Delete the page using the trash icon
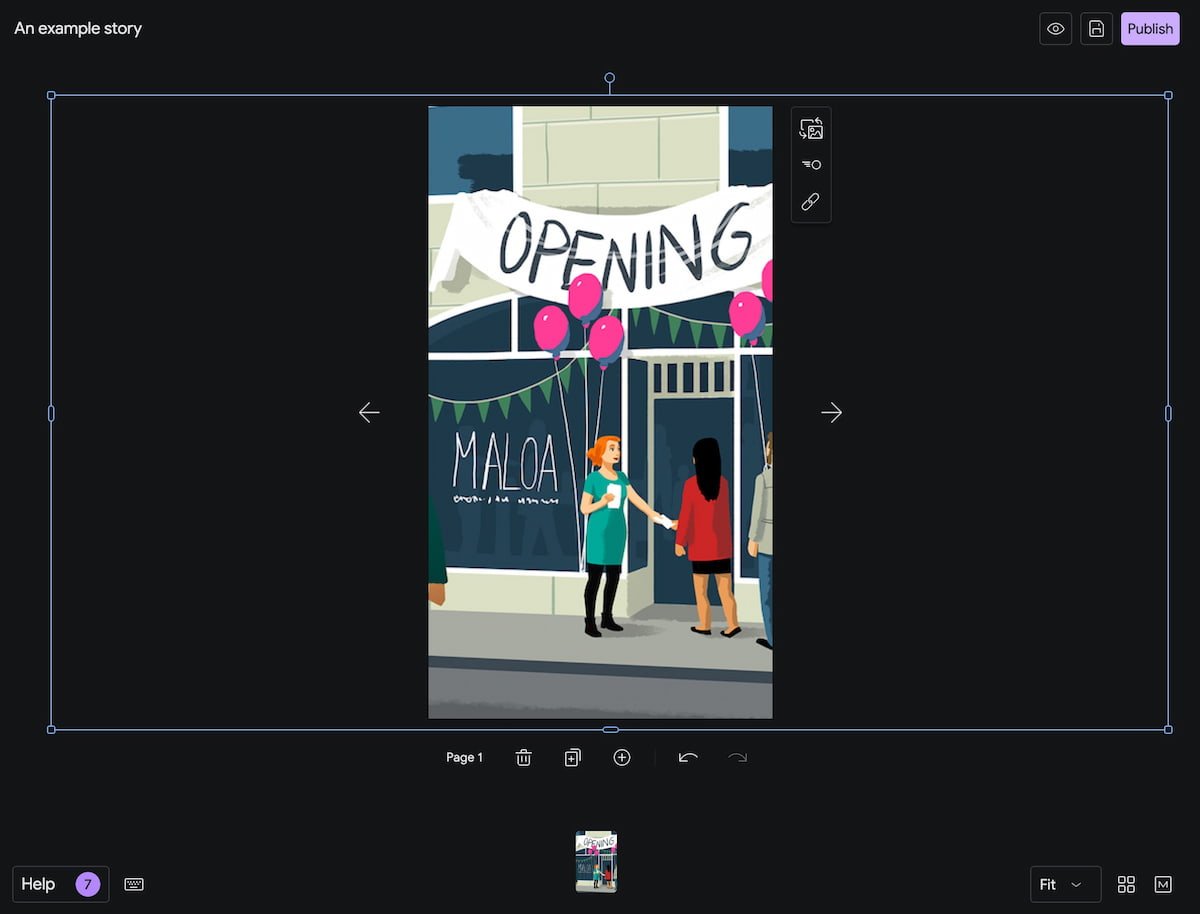The image size is (1200, 914). pyautogui.click(x=523, y=758)
